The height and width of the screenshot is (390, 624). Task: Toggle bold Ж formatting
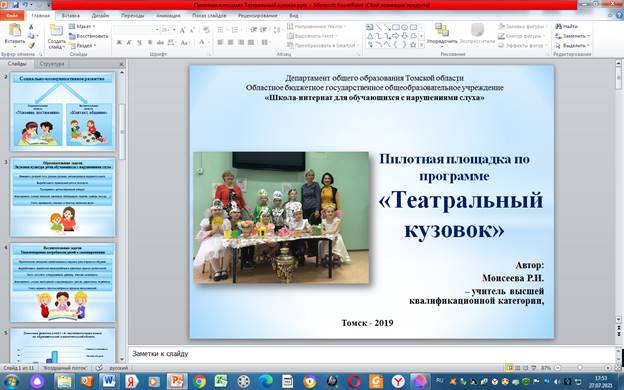click(x=119, y=42)
